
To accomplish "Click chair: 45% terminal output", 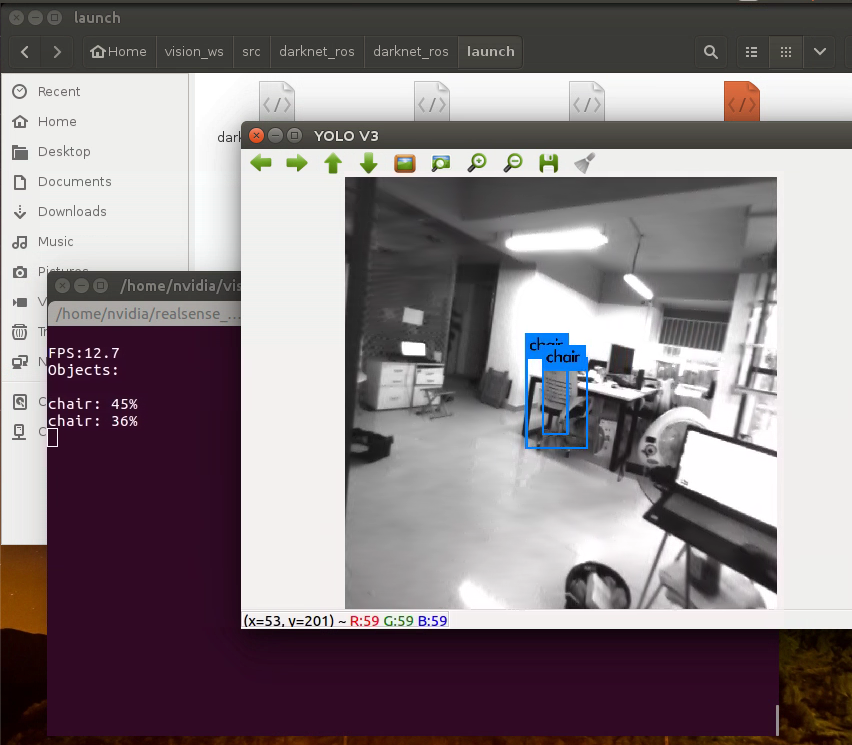I will pos(93,404).
